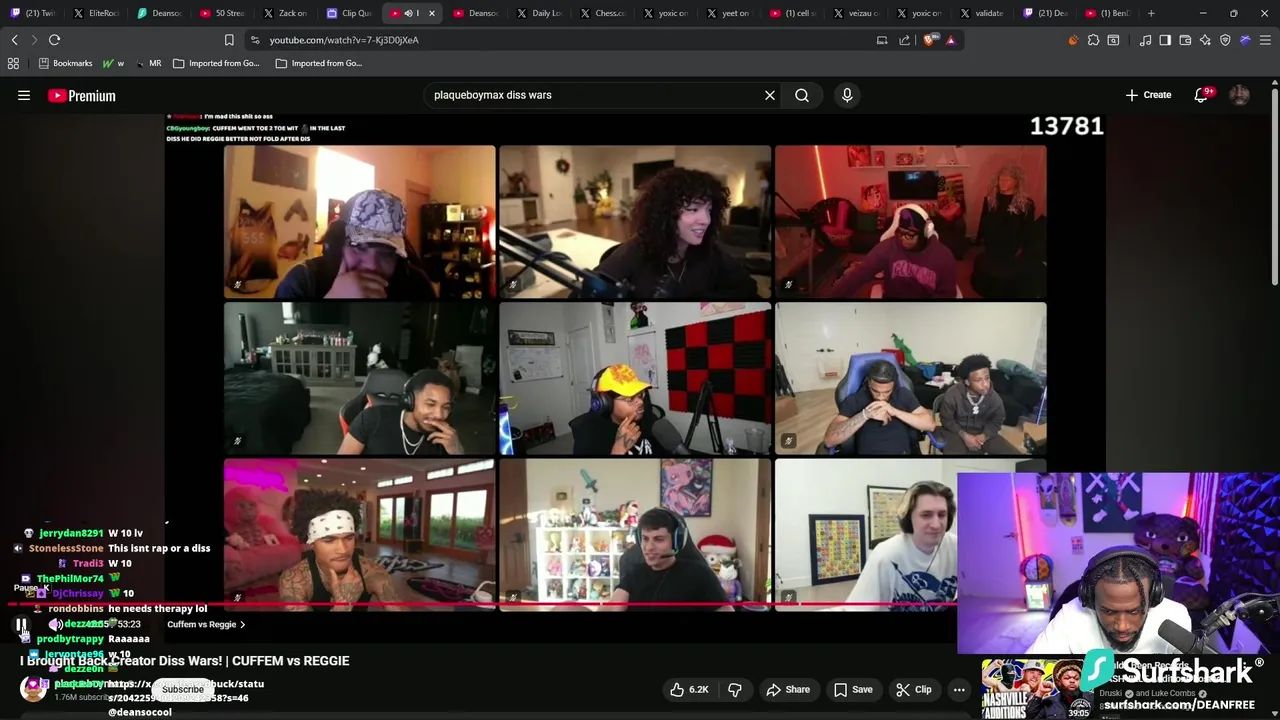Image resolution: width=1280 pixels, height=720 pixels.
Task: Seek on the red video progress bar
Action: 483,605
